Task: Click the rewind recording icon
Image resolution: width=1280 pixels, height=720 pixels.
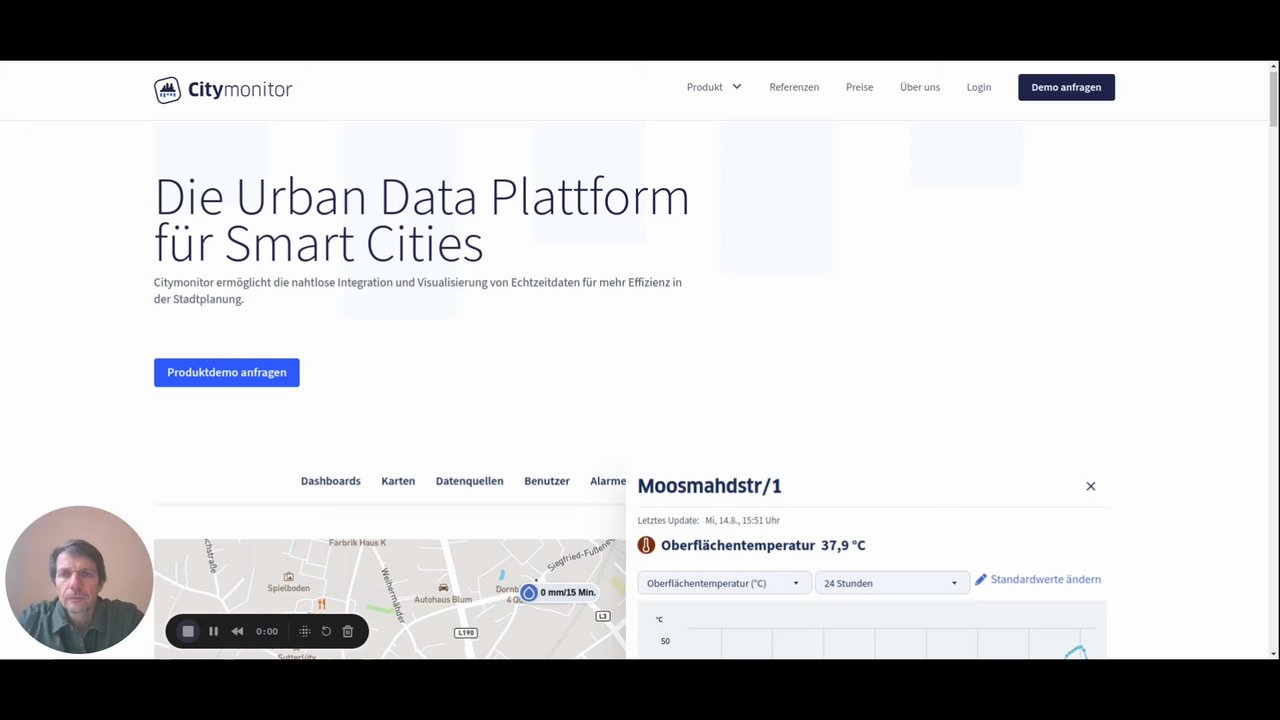Action: [x=237, y=631]
